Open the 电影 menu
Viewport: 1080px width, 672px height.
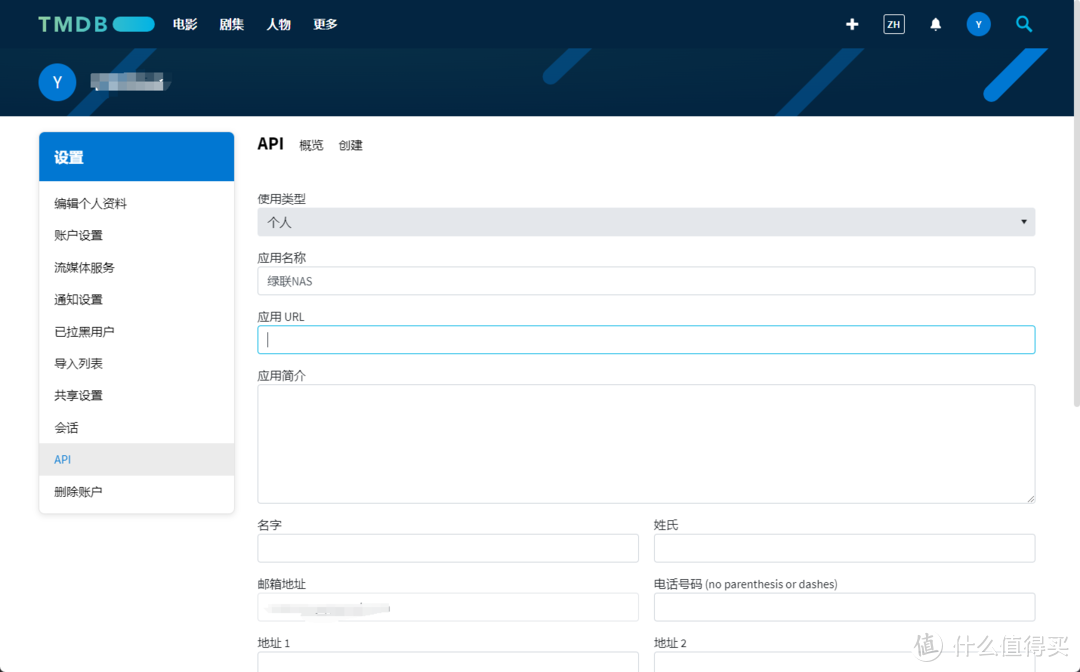coord(184,24)
